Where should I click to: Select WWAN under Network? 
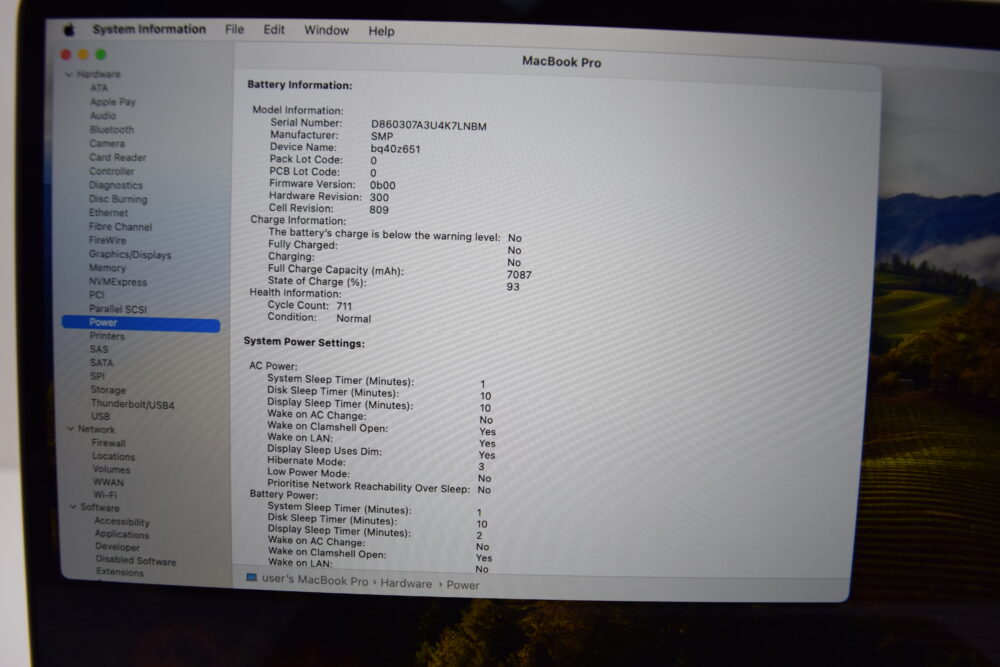(108, 482)
